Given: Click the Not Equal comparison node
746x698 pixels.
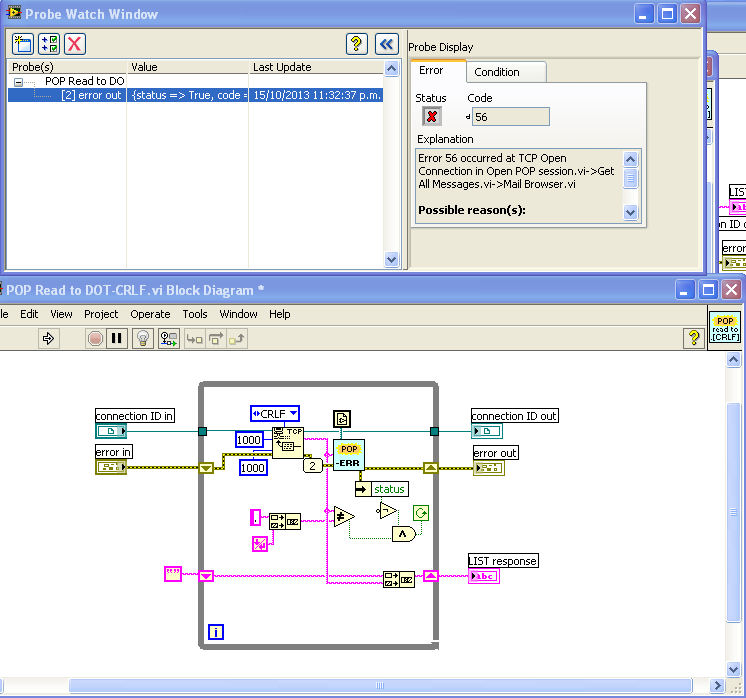Looking at the screenshot, I should (x=344, y=516).
